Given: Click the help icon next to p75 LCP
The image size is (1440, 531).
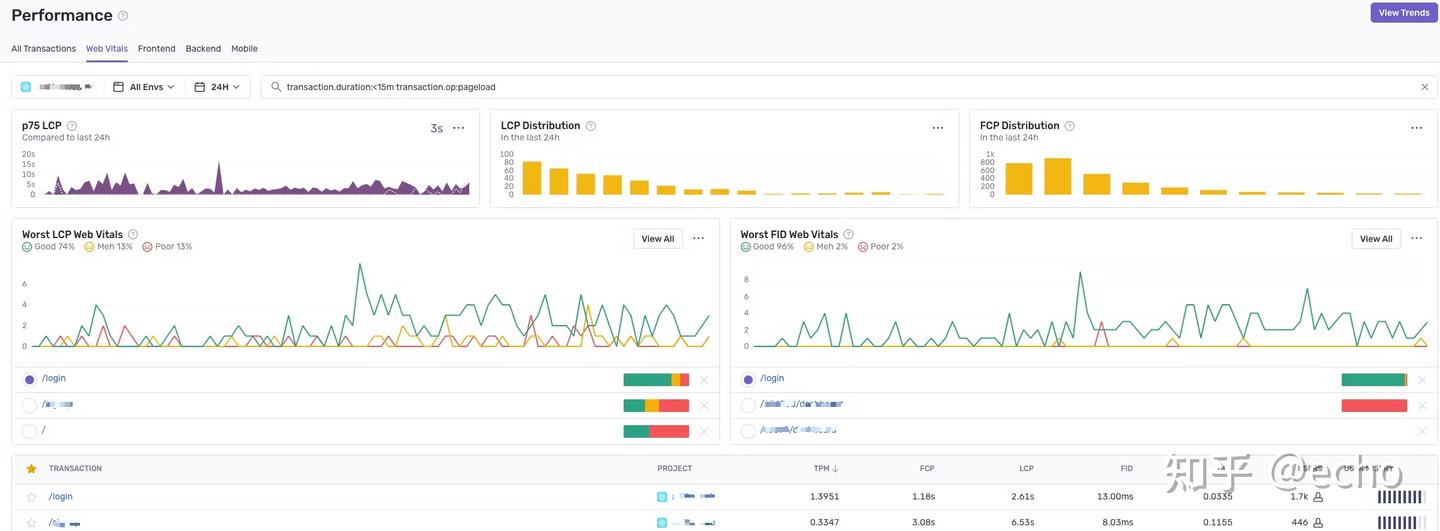Looking at the screenshot, I should pos(72,126).
